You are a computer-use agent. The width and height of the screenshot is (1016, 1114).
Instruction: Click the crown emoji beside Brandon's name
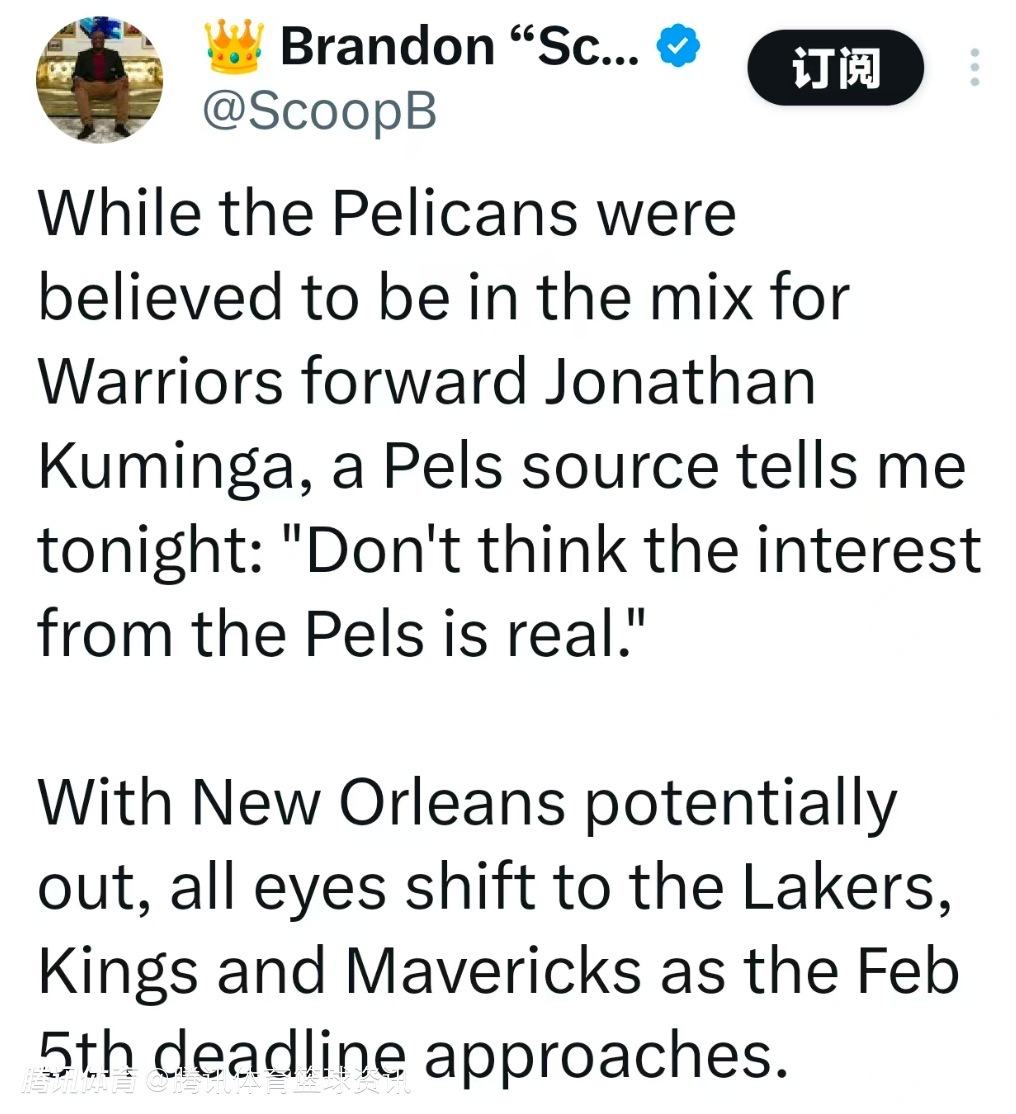coord(234,47)
